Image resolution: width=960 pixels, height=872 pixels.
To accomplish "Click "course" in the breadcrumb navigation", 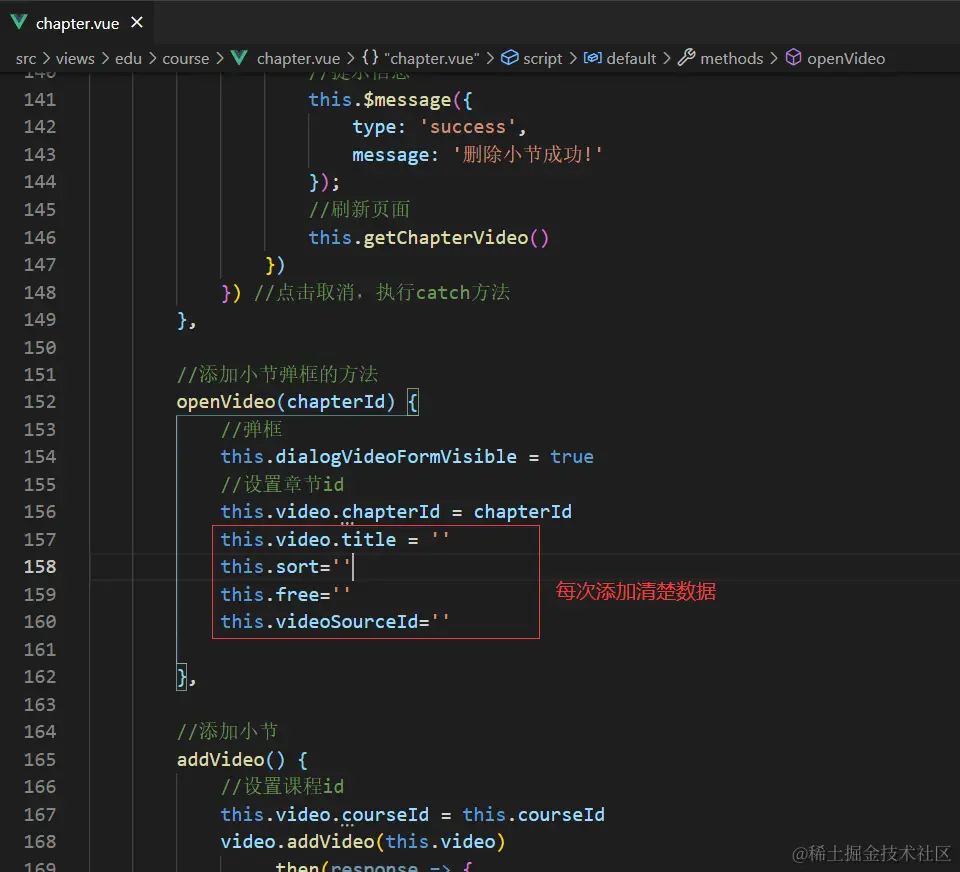I will pyautogui.click(x=186, y=58).
